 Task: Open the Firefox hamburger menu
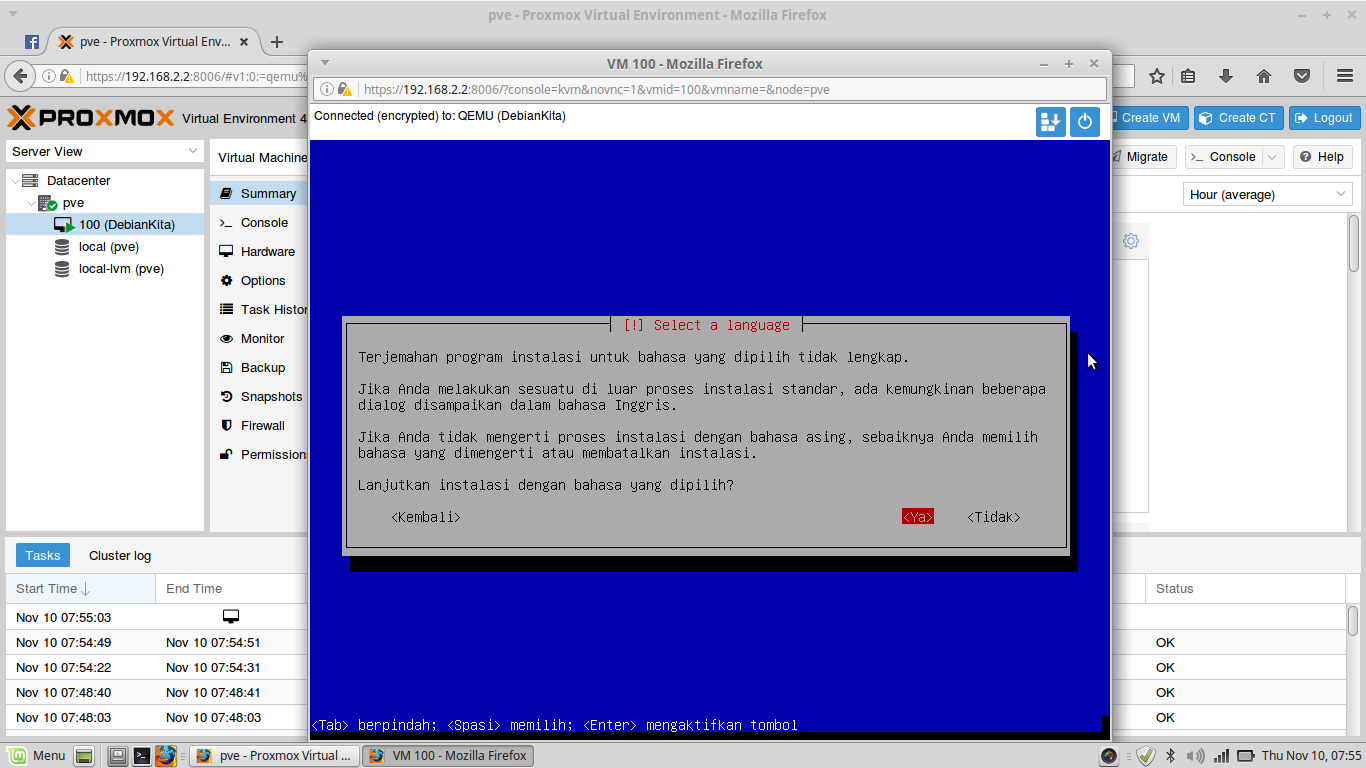click(x=1345, y=76)
